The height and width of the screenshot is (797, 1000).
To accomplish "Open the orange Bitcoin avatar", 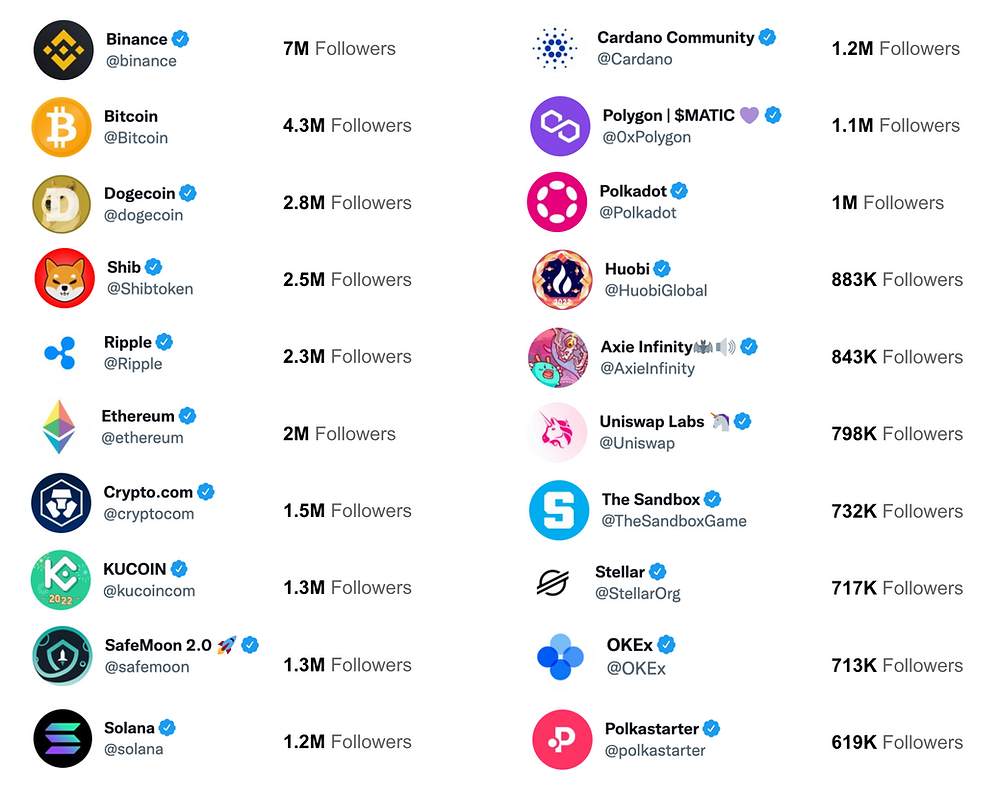I will (x=62, y=127).
